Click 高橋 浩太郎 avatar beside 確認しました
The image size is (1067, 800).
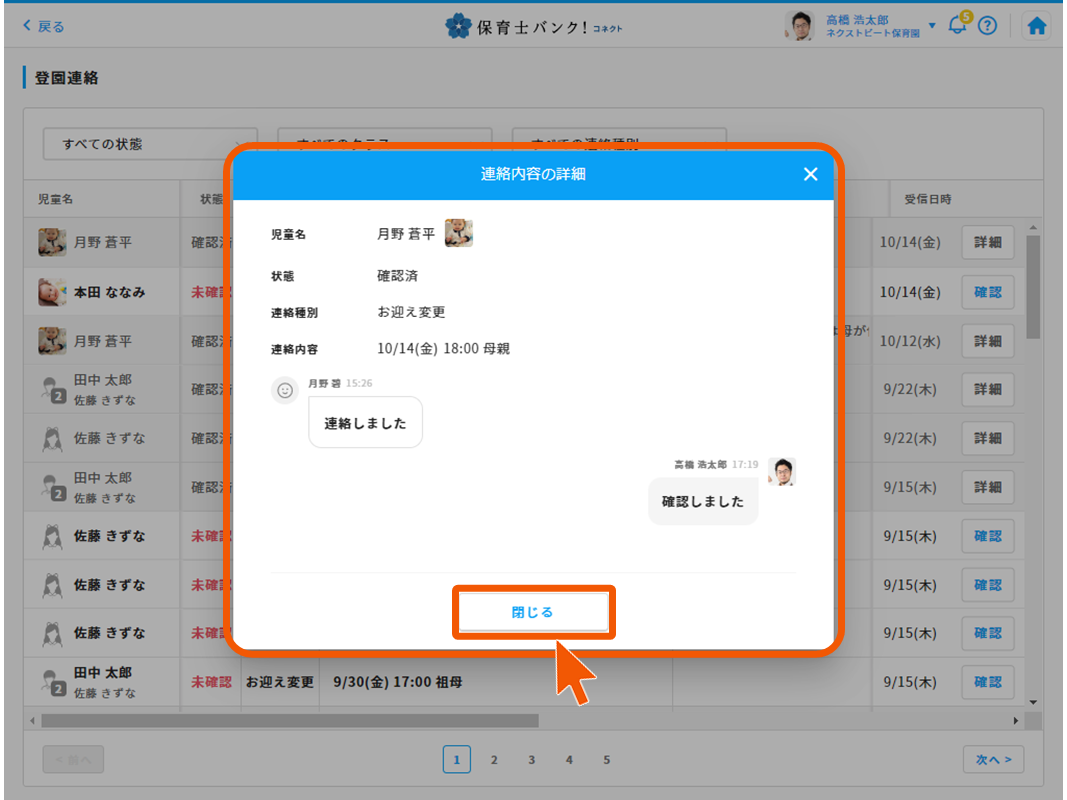pos(781,472)
